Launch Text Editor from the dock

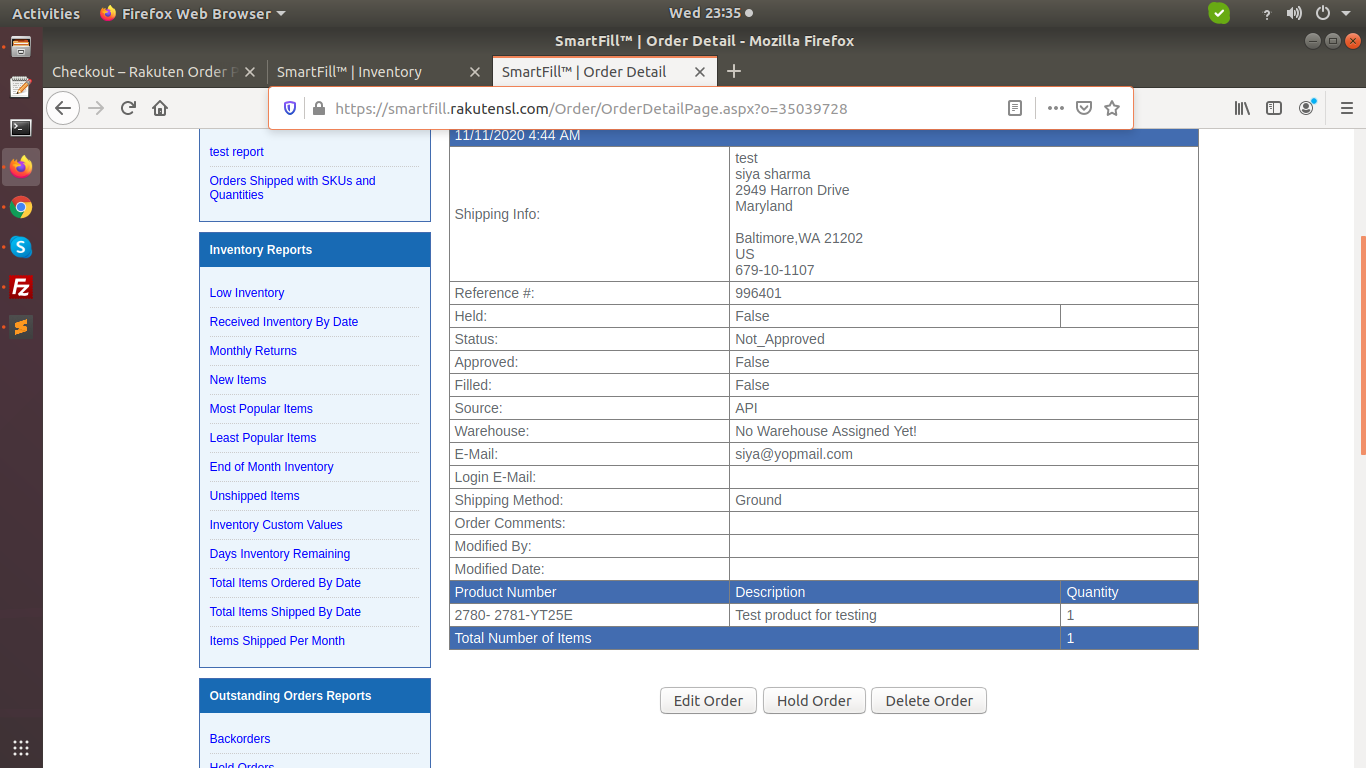(21, 87)
